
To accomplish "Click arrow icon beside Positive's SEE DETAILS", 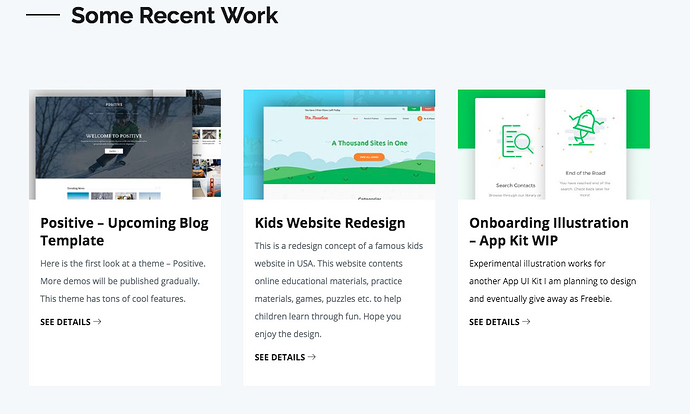I will click(x=97, y=322).
